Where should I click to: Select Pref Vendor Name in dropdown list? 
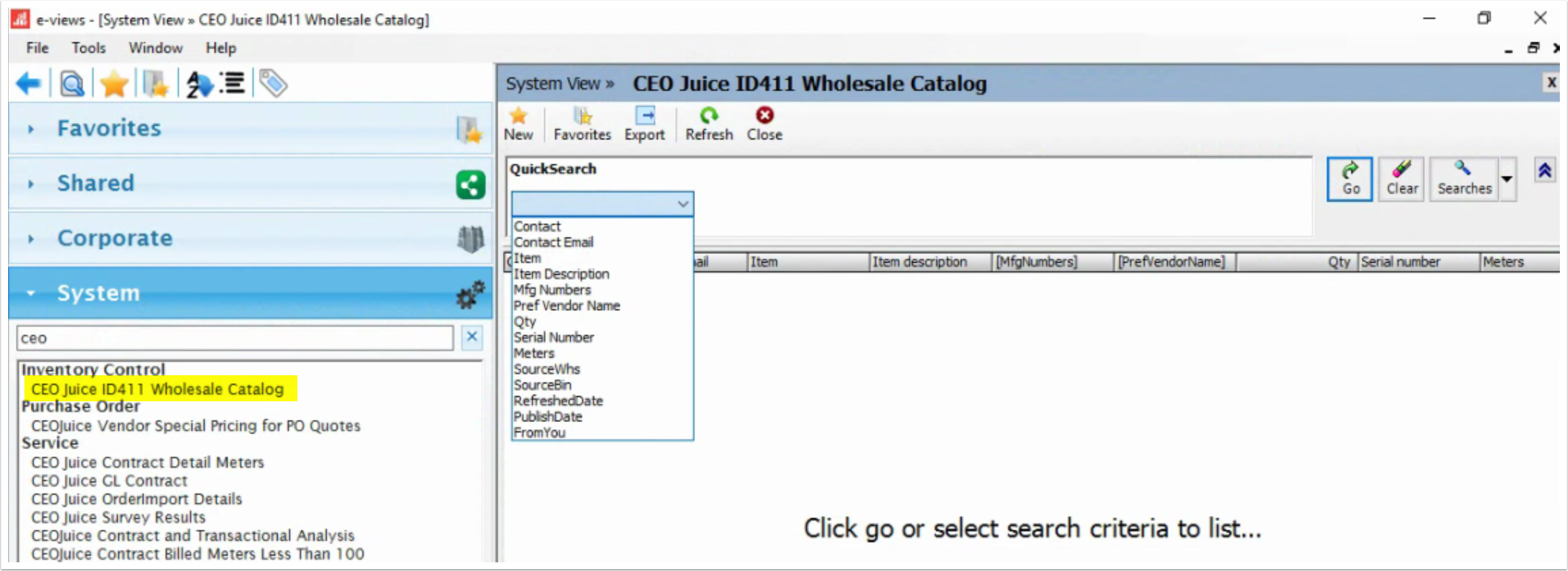tap(603, 305)
